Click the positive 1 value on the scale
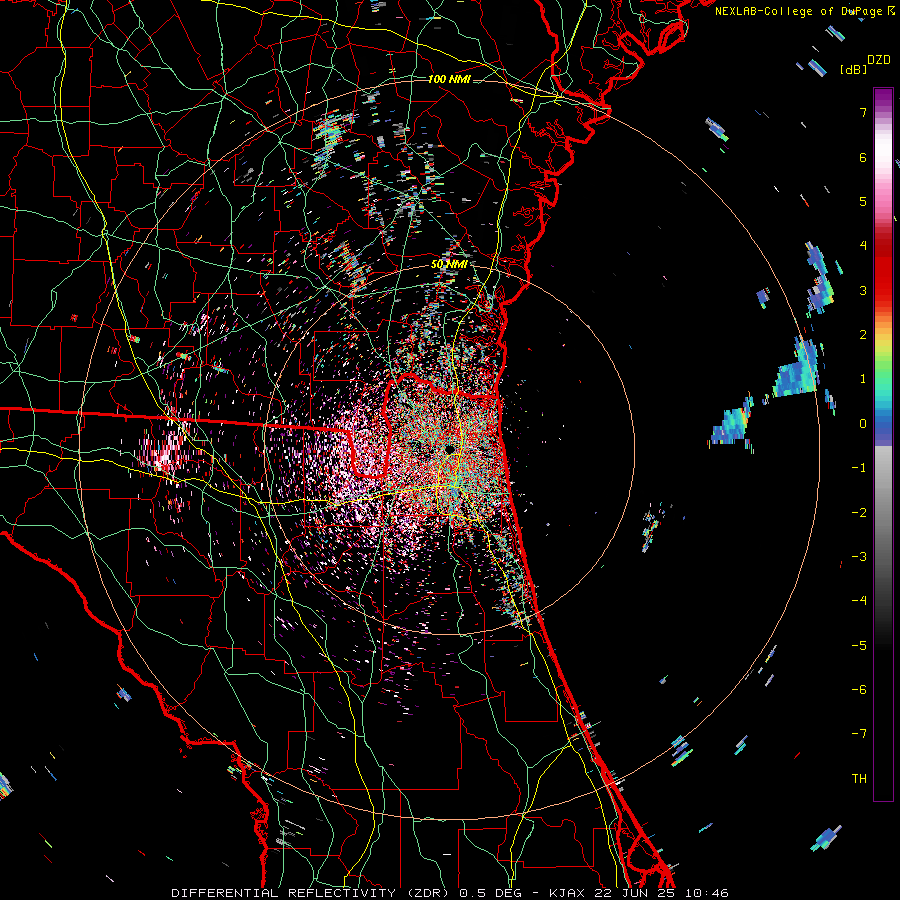 pos(863,379)
